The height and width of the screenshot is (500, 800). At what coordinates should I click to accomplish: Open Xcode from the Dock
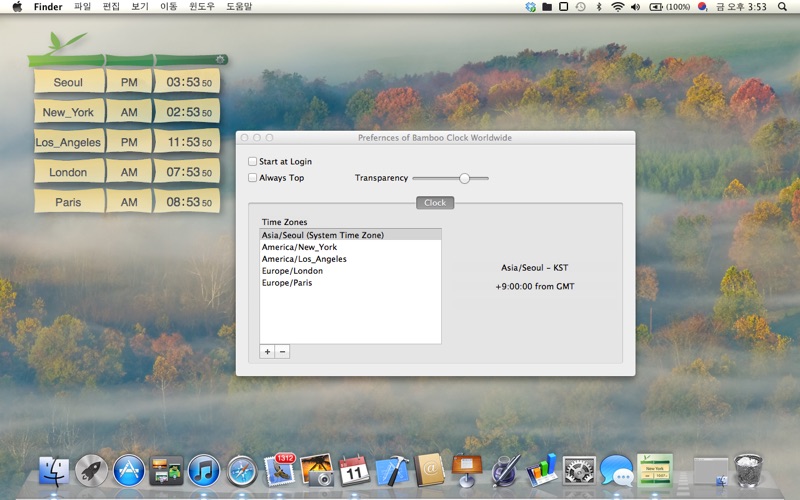pos(392,470)
